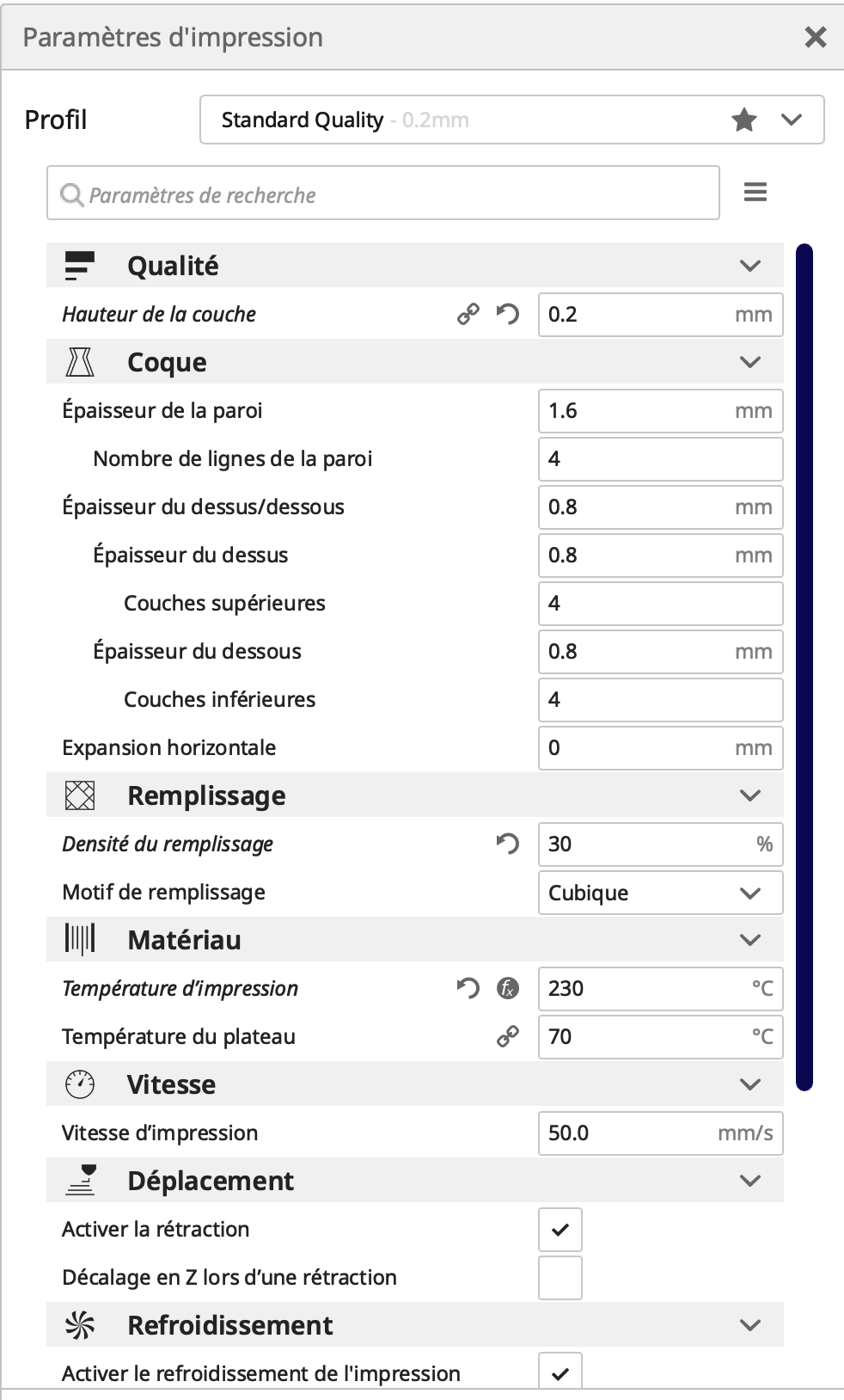Click the fx formula icon for Température d'impression
The height and width of the screenshot is (1400, 844).
508,989
